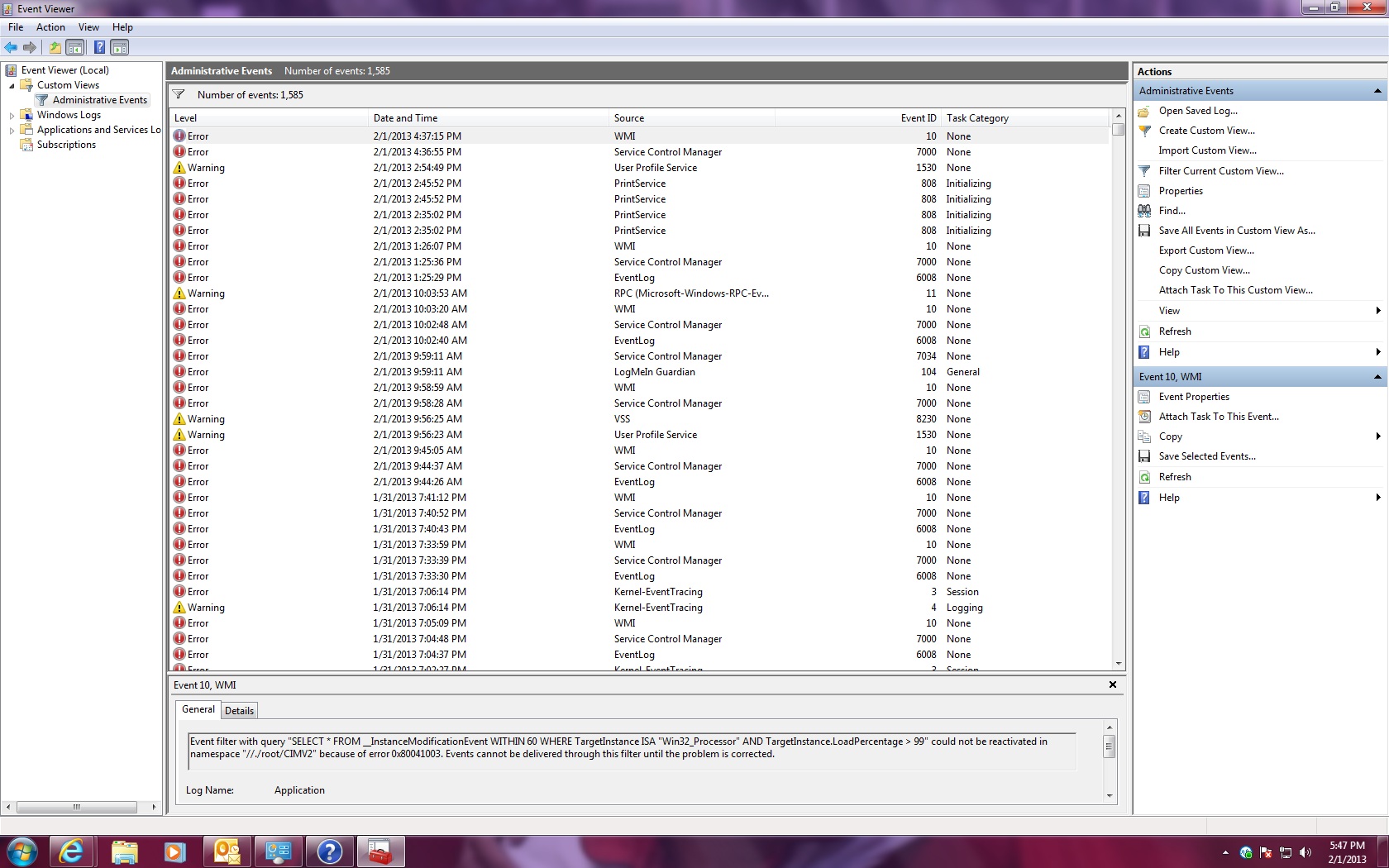Image resolution: width=1389 pixels, height=868 pixels.
Task: Select the RPC warning event row
Action: (x=639, y=293)
